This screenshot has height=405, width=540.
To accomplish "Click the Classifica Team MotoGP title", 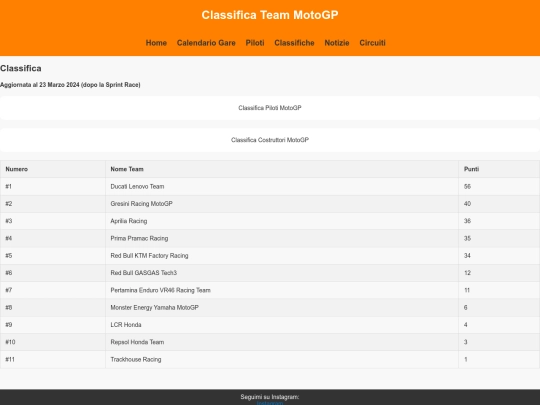I will pos(270,15).
